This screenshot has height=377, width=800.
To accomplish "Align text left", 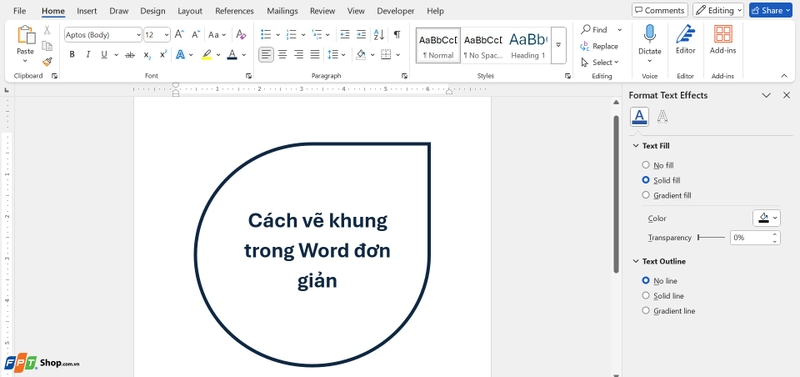I will coord(266,54).
